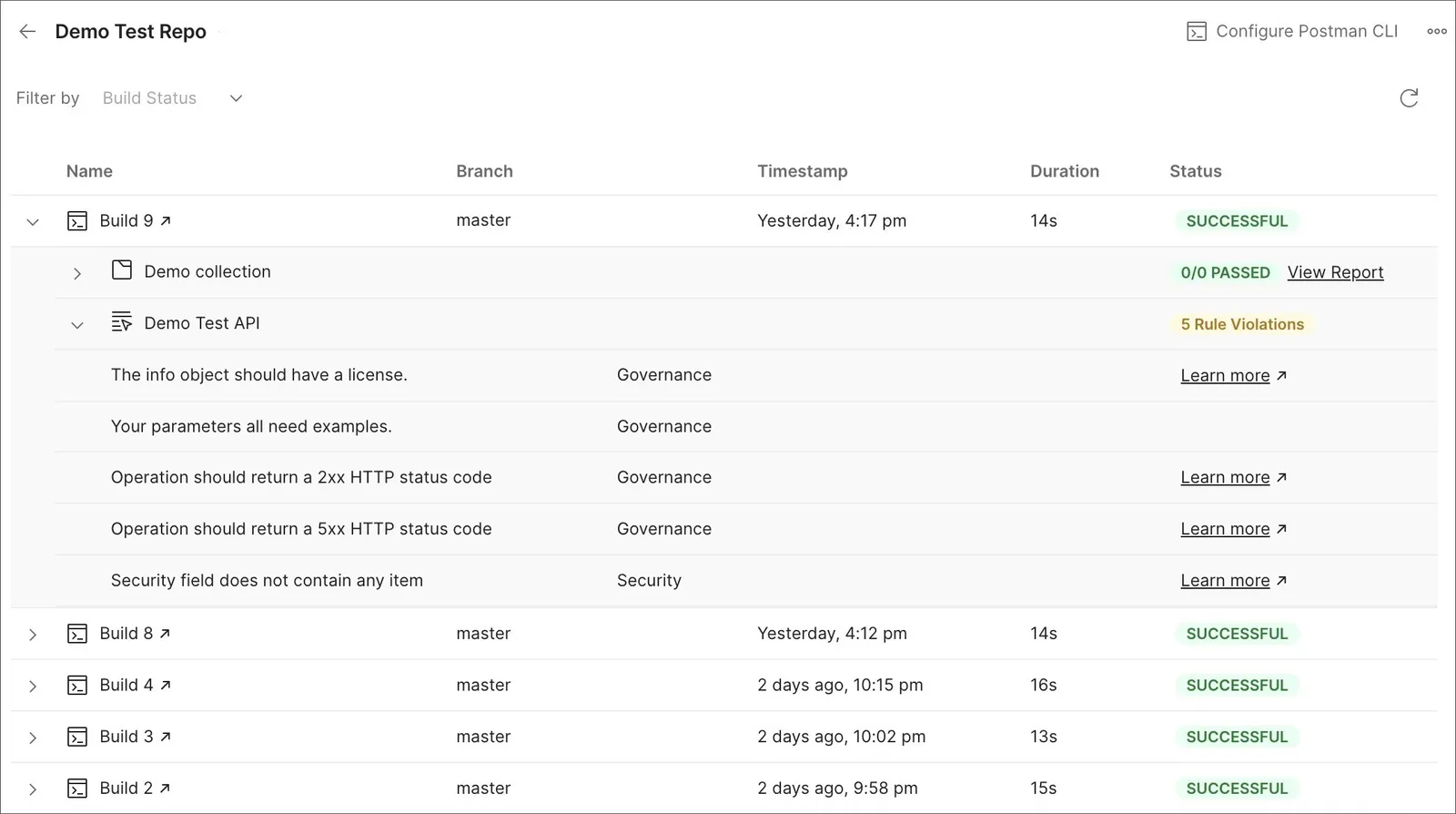The height and width of the screenshot is (814, 1456).
Task: Refresh the builds list
Action: pyautogui.click(x=1409, y=98)
